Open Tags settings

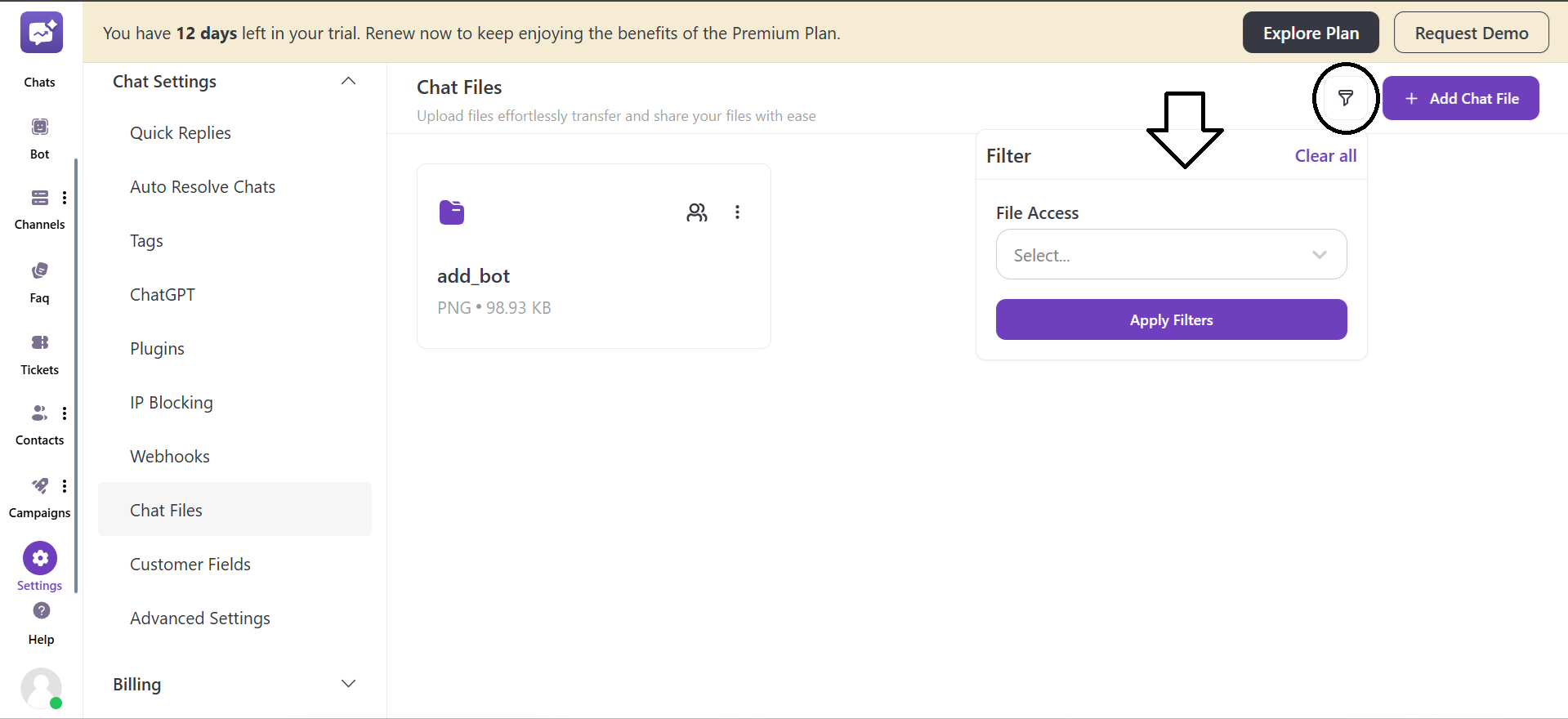146,241
